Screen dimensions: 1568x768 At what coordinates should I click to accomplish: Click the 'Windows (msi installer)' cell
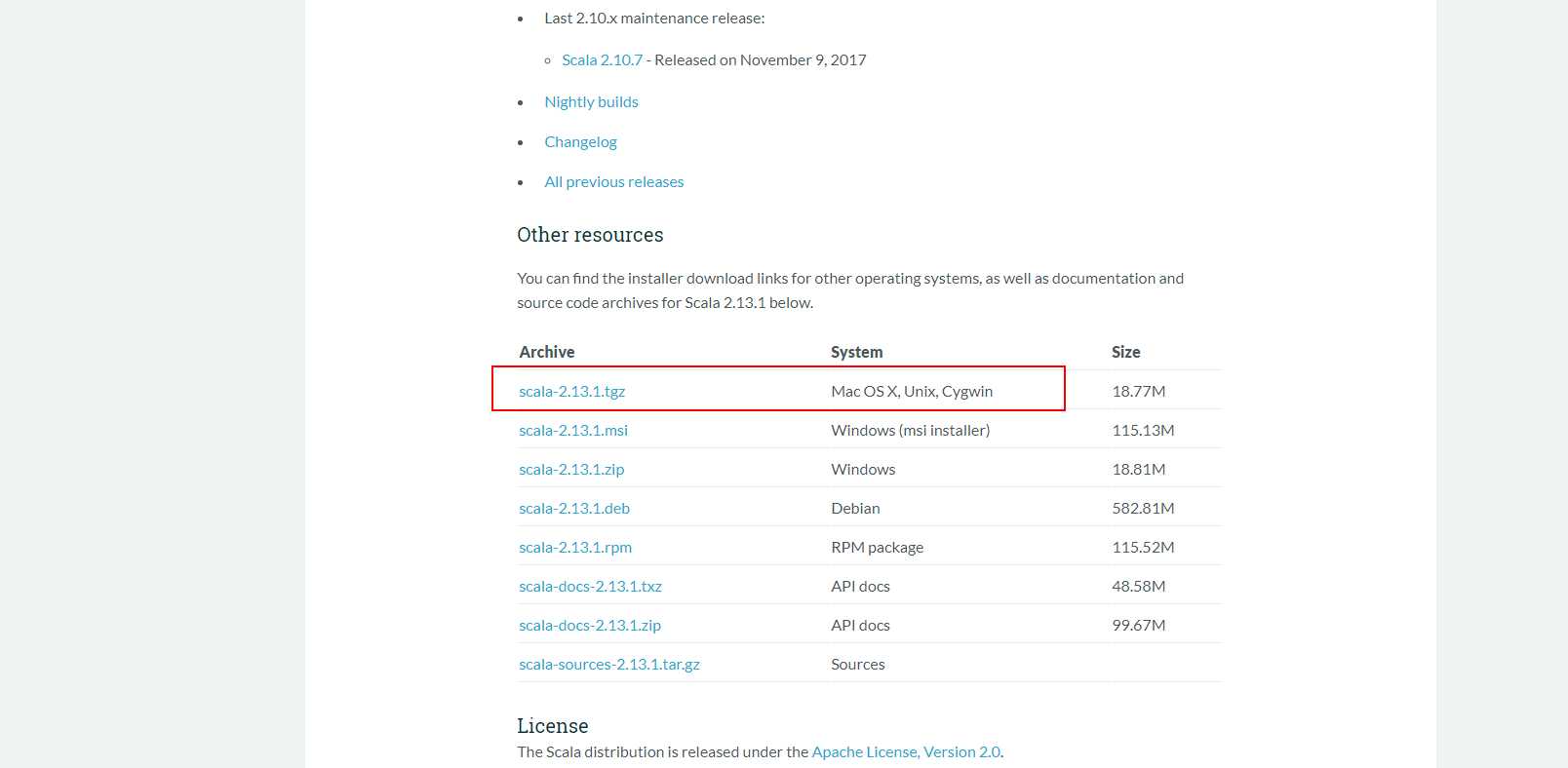tap(910, 431)
